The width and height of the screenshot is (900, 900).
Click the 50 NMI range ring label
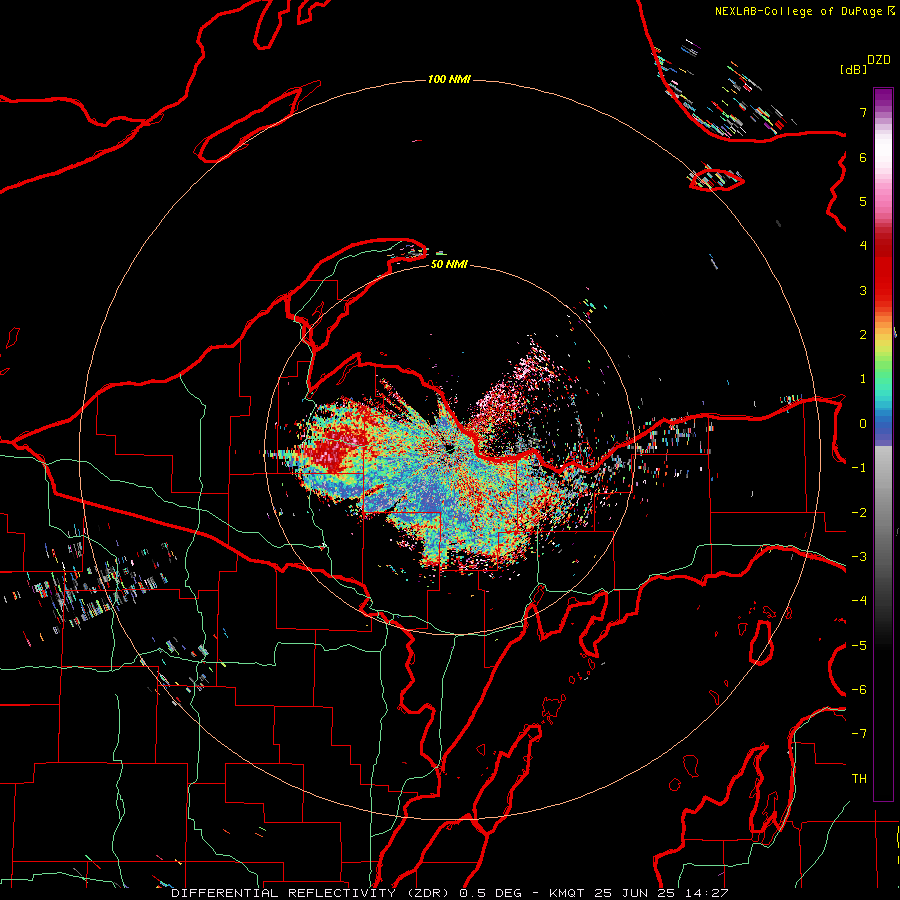pos(449,265)
